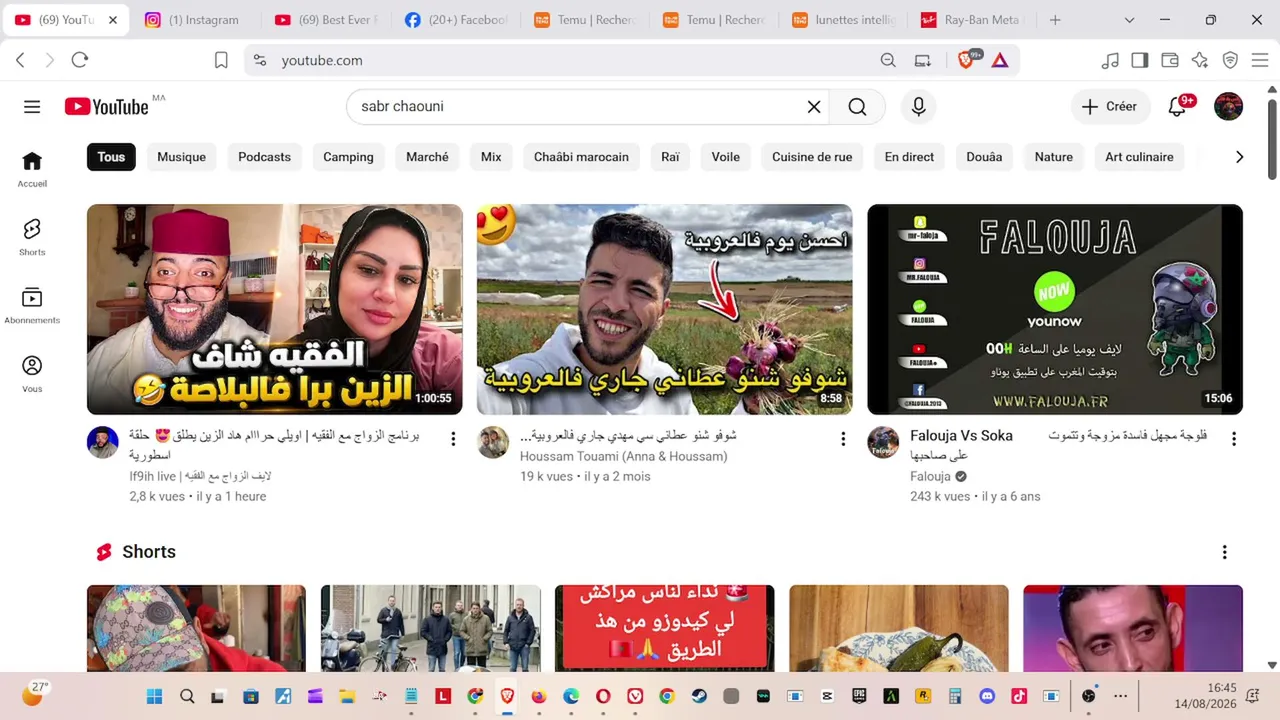Select the Podcasts filter chip
1280x720 pixels.
coord(264,157)
